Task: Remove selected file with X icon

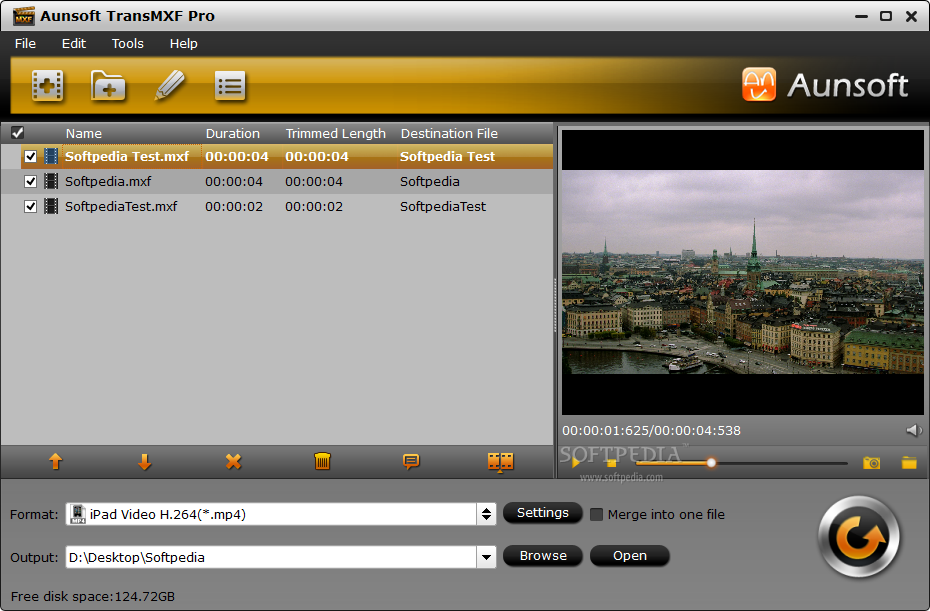Action: click(x=234, y=462)
